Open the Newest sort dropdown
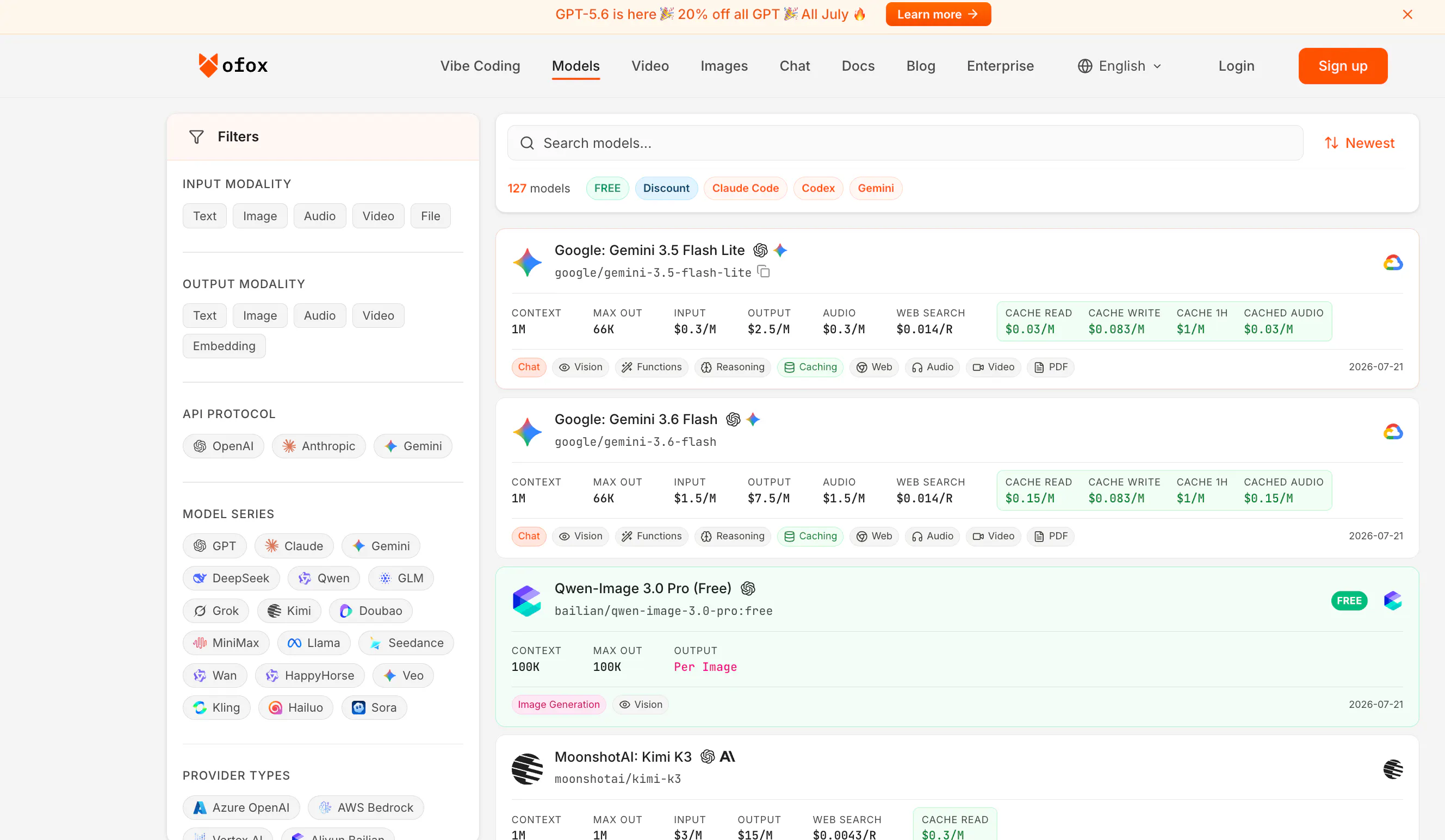This screenshot has height=840, width=1445. [x=1360, y=143]
